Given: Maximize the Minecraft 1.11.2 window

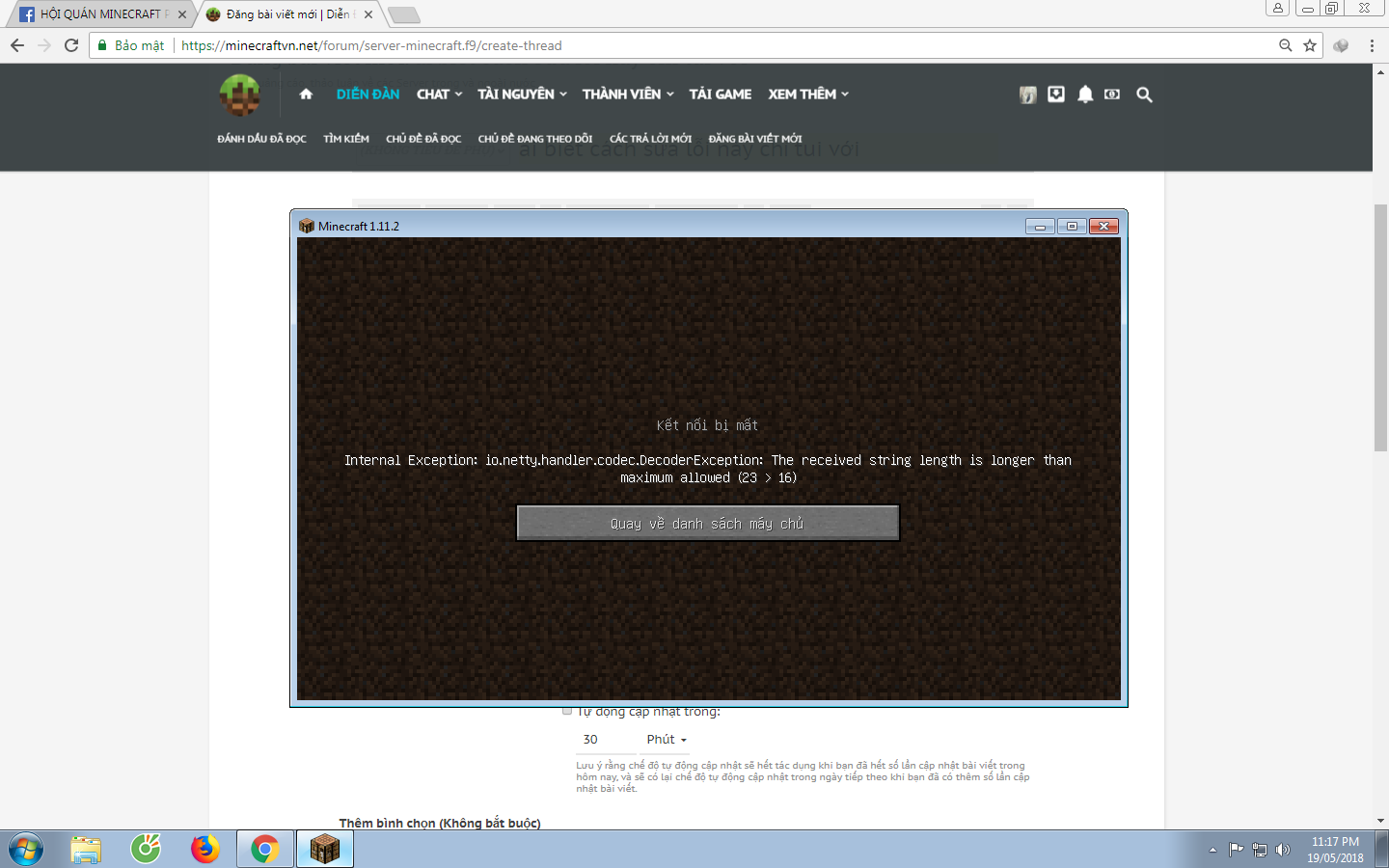Looking at the screenshot, I should coord(1072,226).
